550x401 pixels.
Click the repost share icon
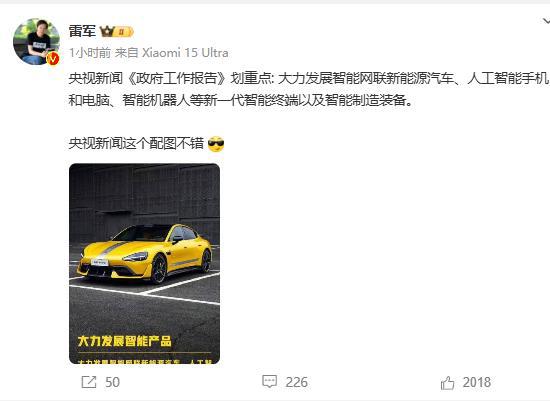point(89,382)
